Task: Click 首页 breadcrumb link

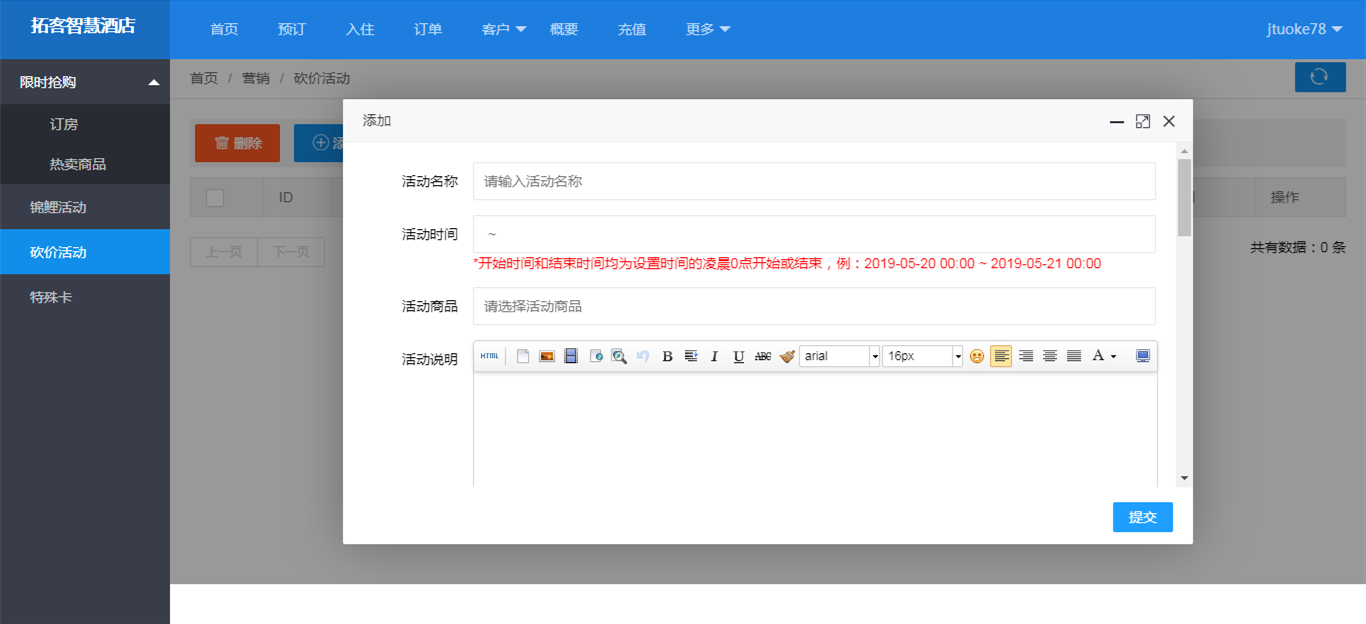Action: 204,78
